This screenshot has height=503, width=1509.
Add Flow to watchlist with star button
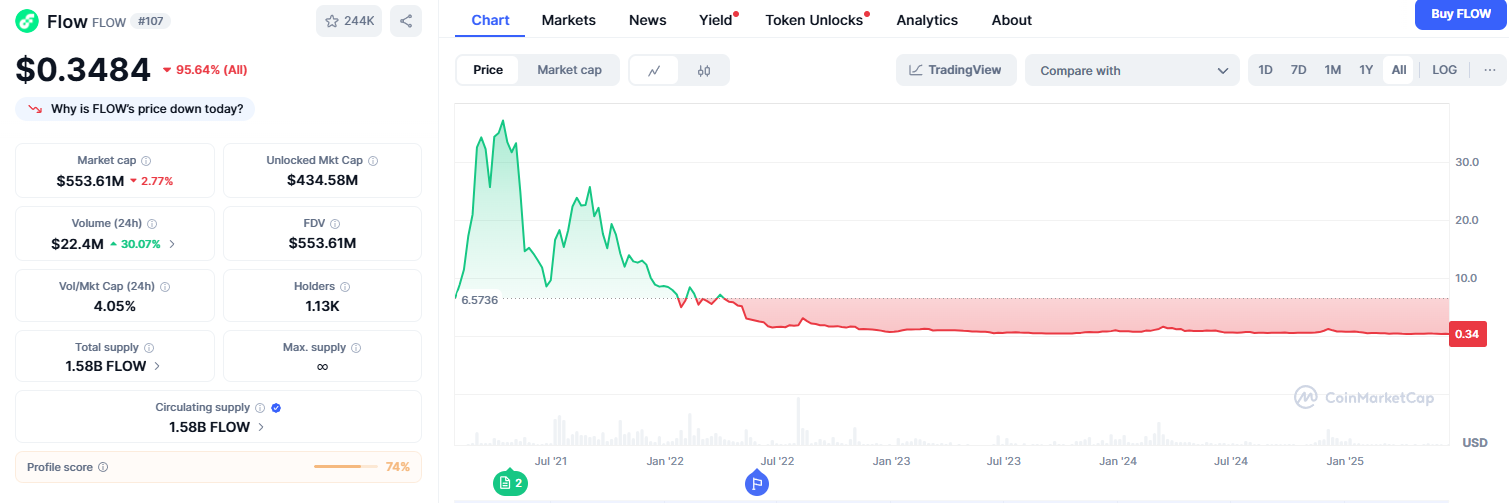[x=349, y=21]
